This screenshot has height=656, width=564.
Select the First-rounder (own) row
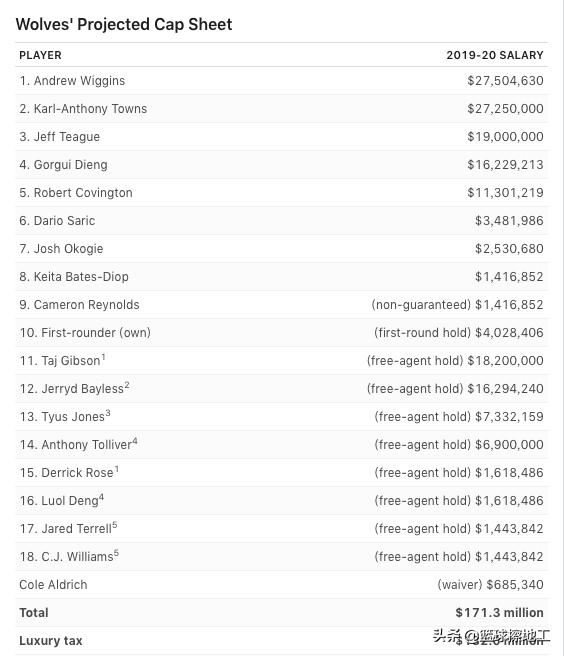[282, 333]
